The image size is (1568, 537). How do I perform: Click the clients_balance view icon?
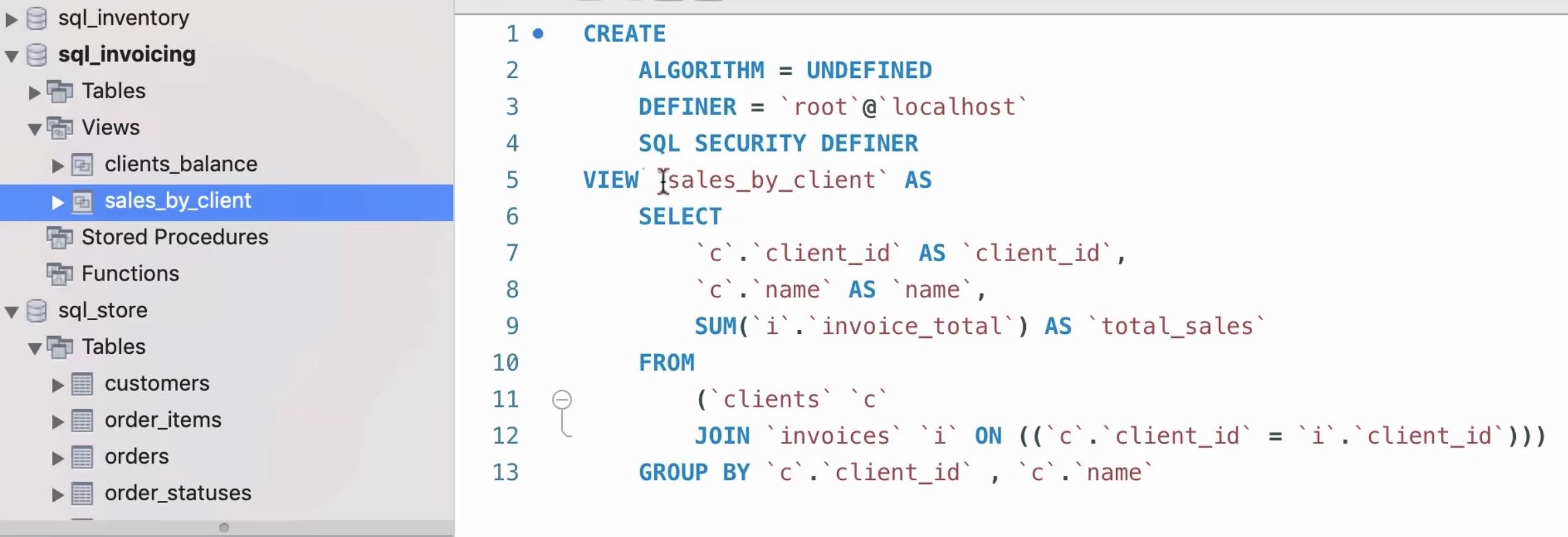point(82,165)
